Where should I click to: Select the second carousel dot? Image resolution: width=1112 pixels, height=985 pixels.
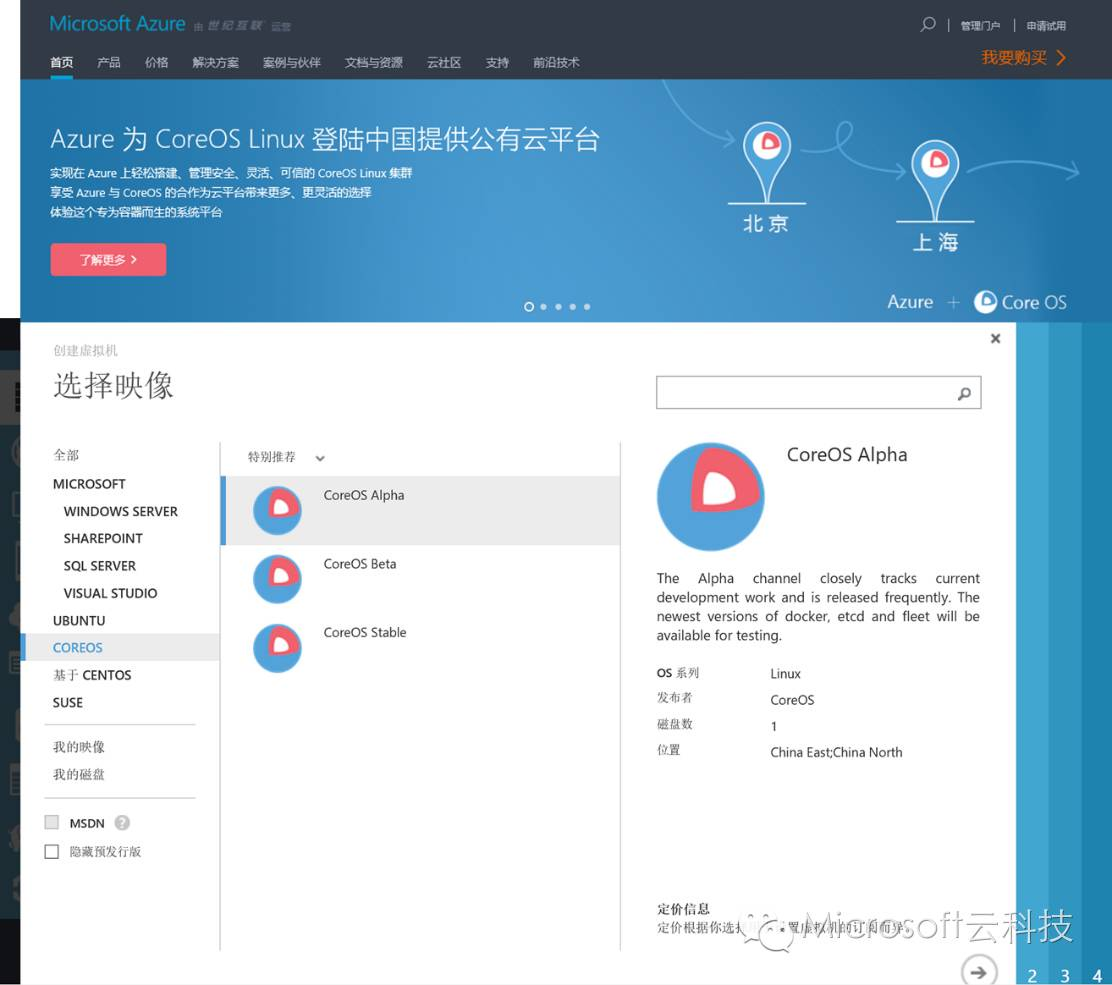click(543, 307)
